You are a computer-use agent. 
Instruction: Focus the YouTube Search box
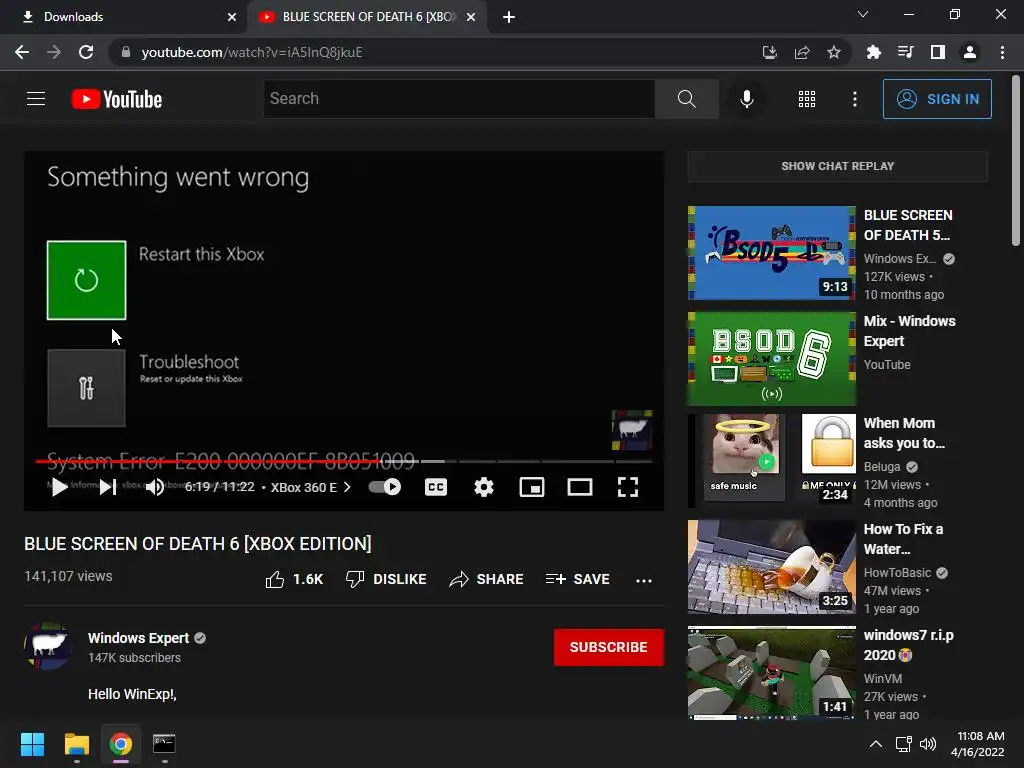point(459,99)
